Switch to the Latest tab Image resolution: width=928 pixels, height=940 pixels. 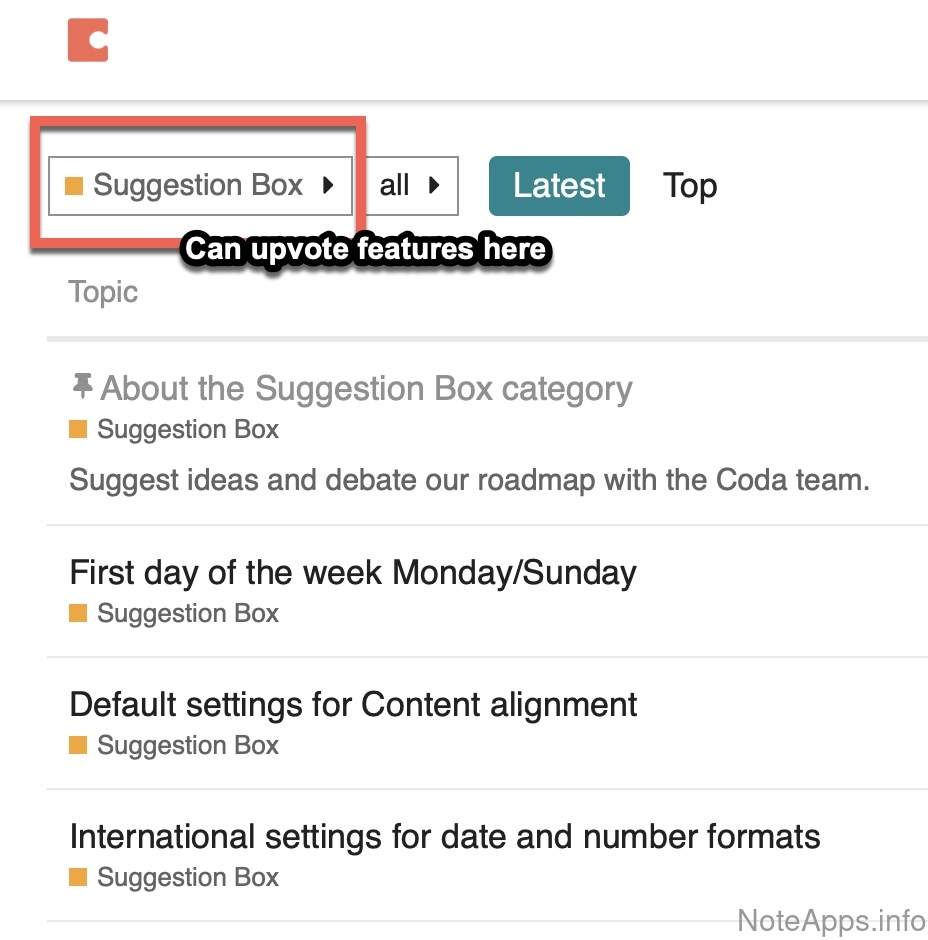(x=559, y=186)
